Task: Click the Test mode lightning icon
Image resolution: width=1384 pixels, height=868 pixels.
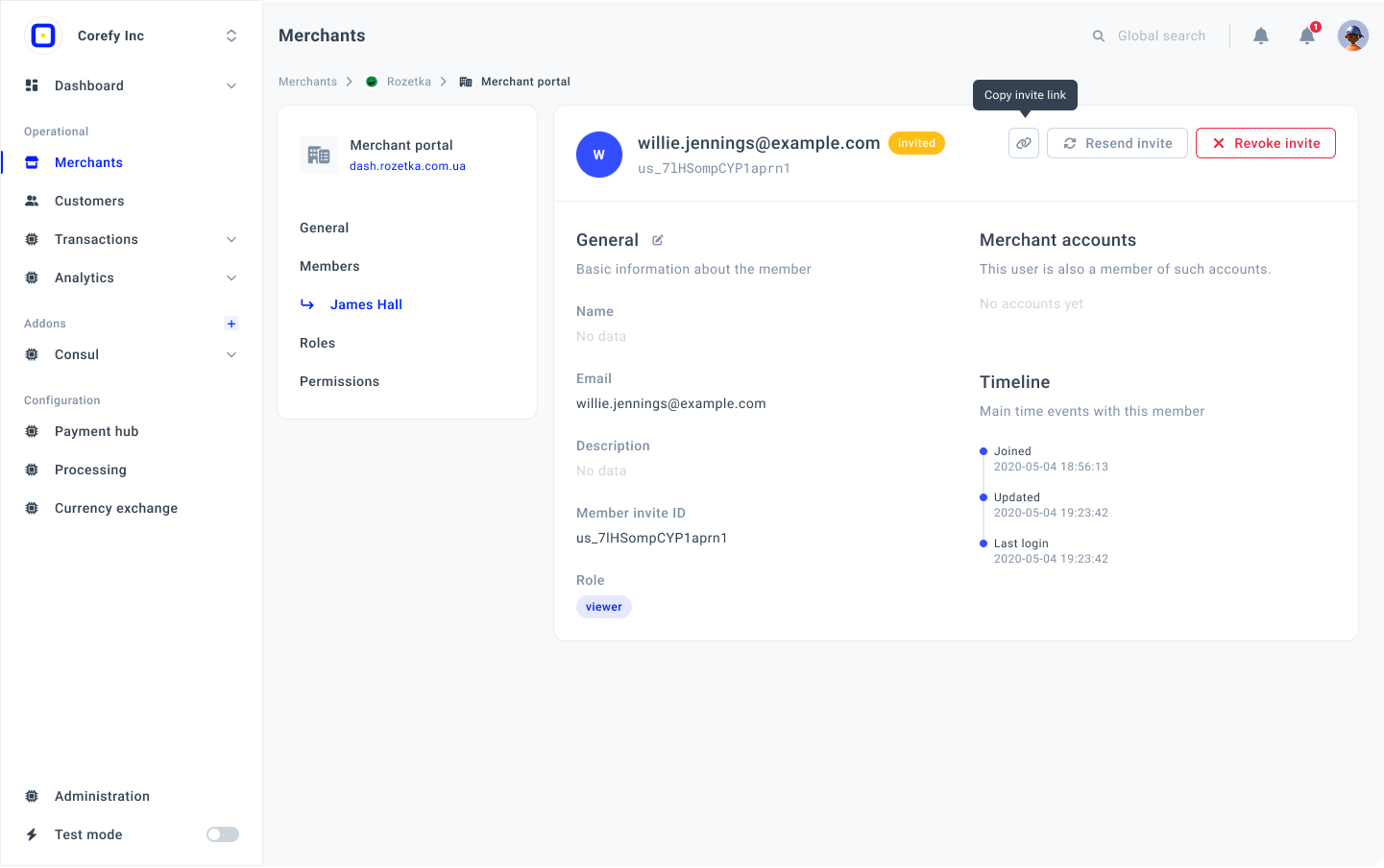Action: click(32, 834)
